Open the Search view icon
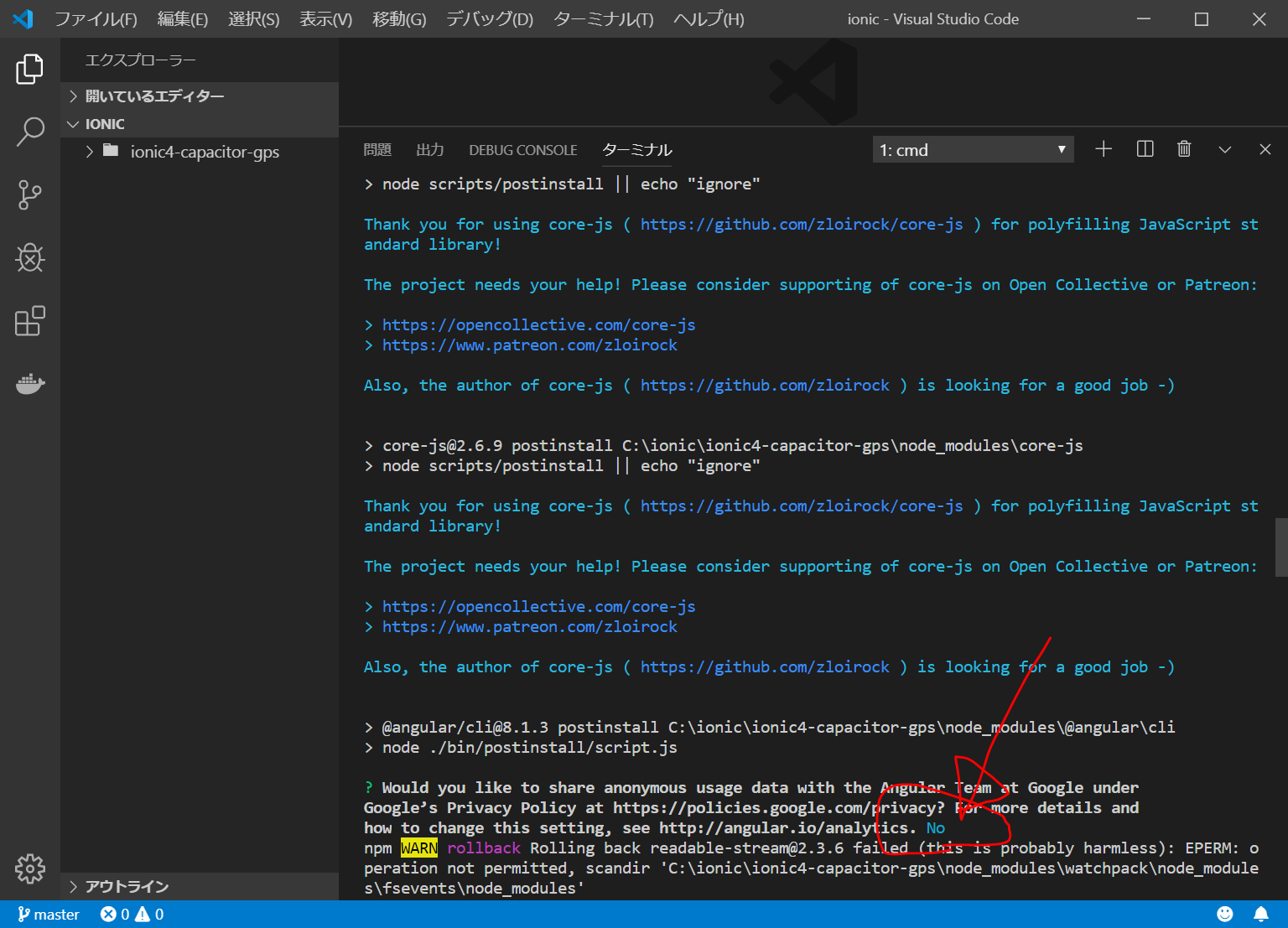This screenshot has height=928, width=1288. 29,132
